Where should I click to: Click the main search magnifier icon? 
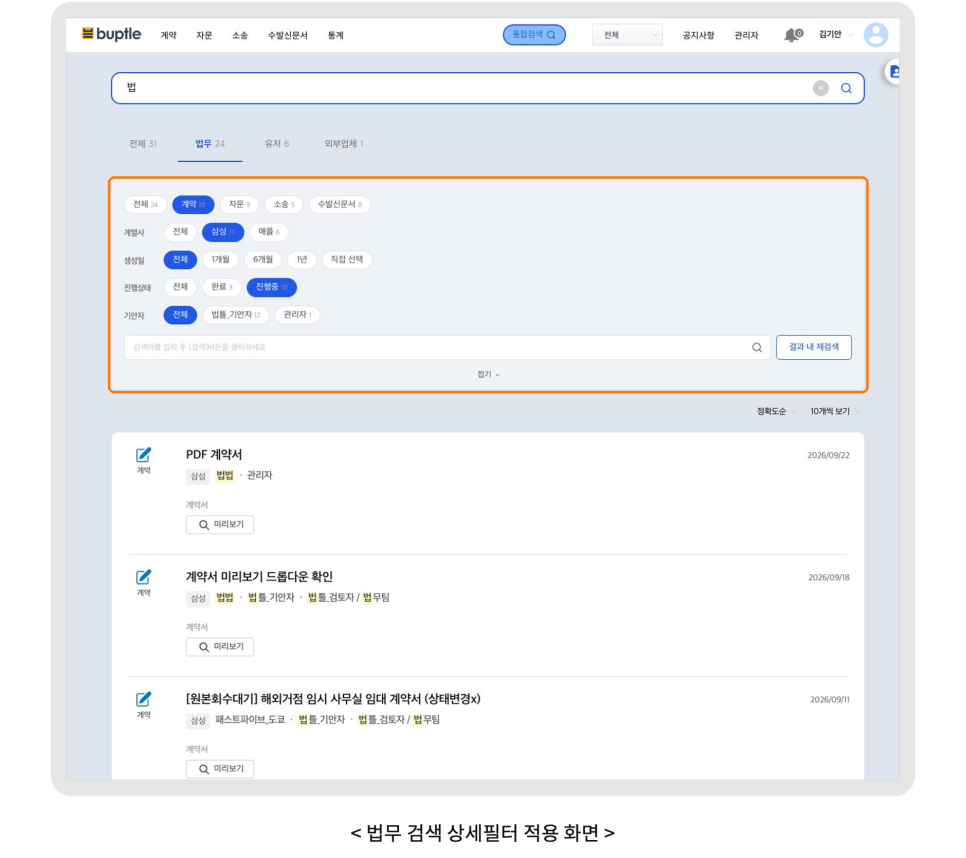pos(846,88)
